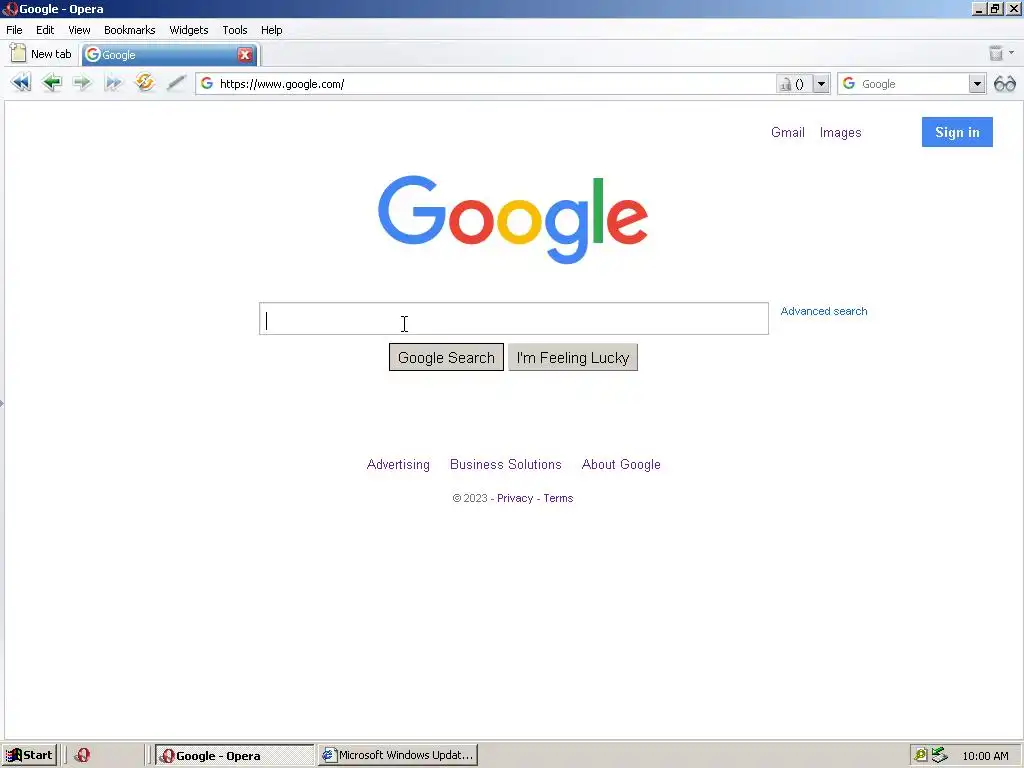Click the shield-like system tray icon
Image resolution: width=1024 pixels, height=768 pixels.
(x=921, y=755)
